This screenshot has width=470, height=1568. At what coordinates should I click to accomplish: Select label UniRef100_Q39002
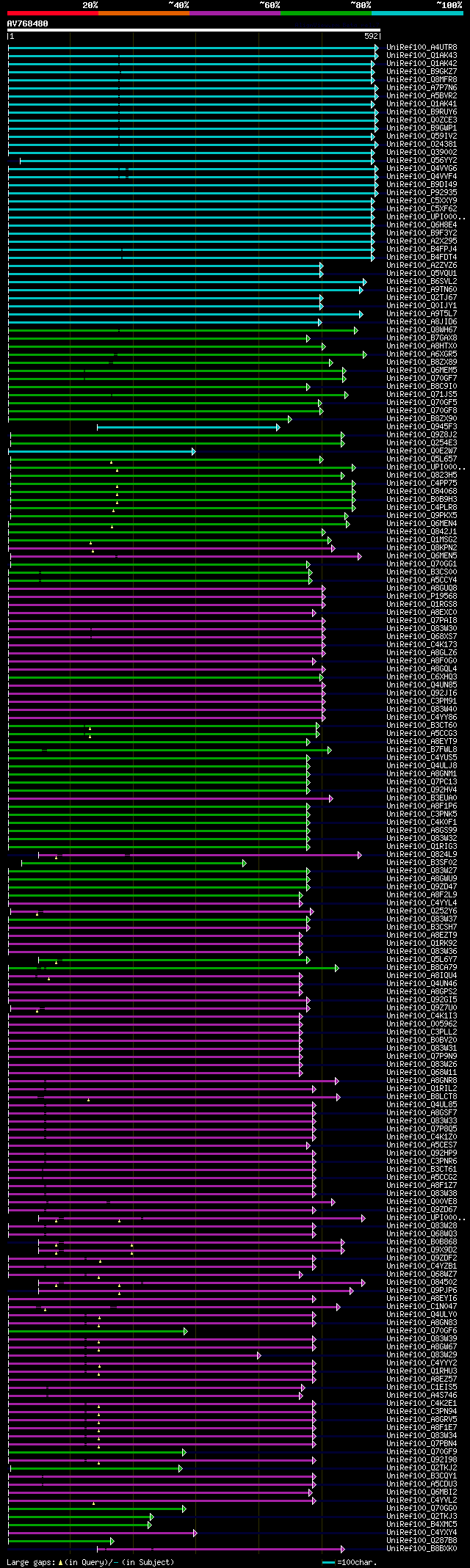tap(422, 153)
